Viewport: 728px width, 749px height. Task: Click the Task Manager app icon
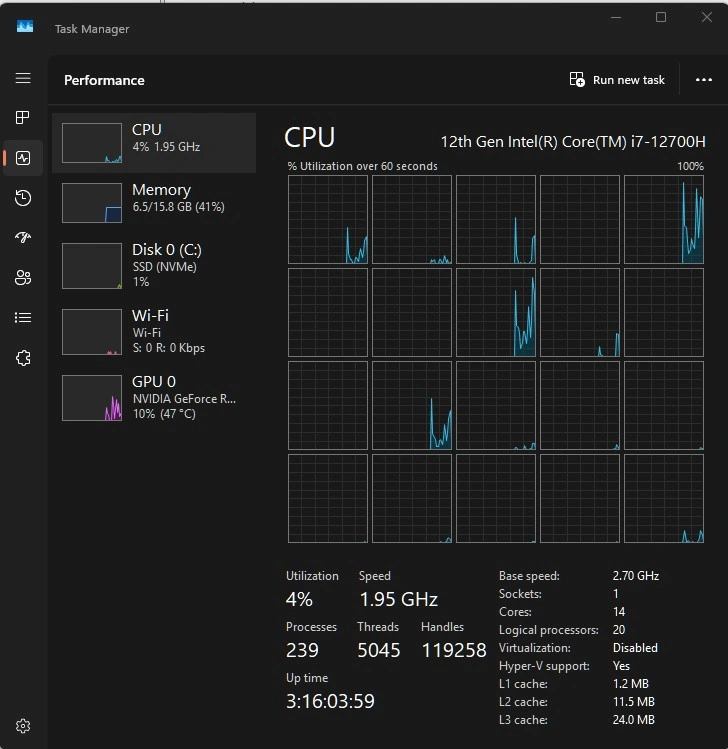25,26
